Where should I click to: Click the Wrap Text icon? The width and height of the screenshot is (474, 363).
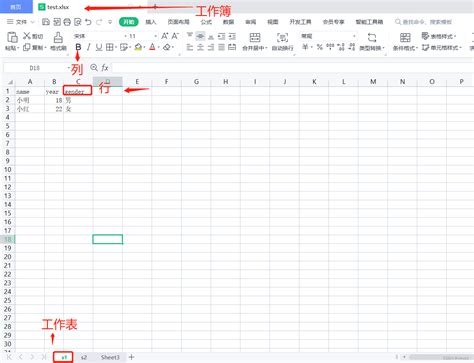282,37
